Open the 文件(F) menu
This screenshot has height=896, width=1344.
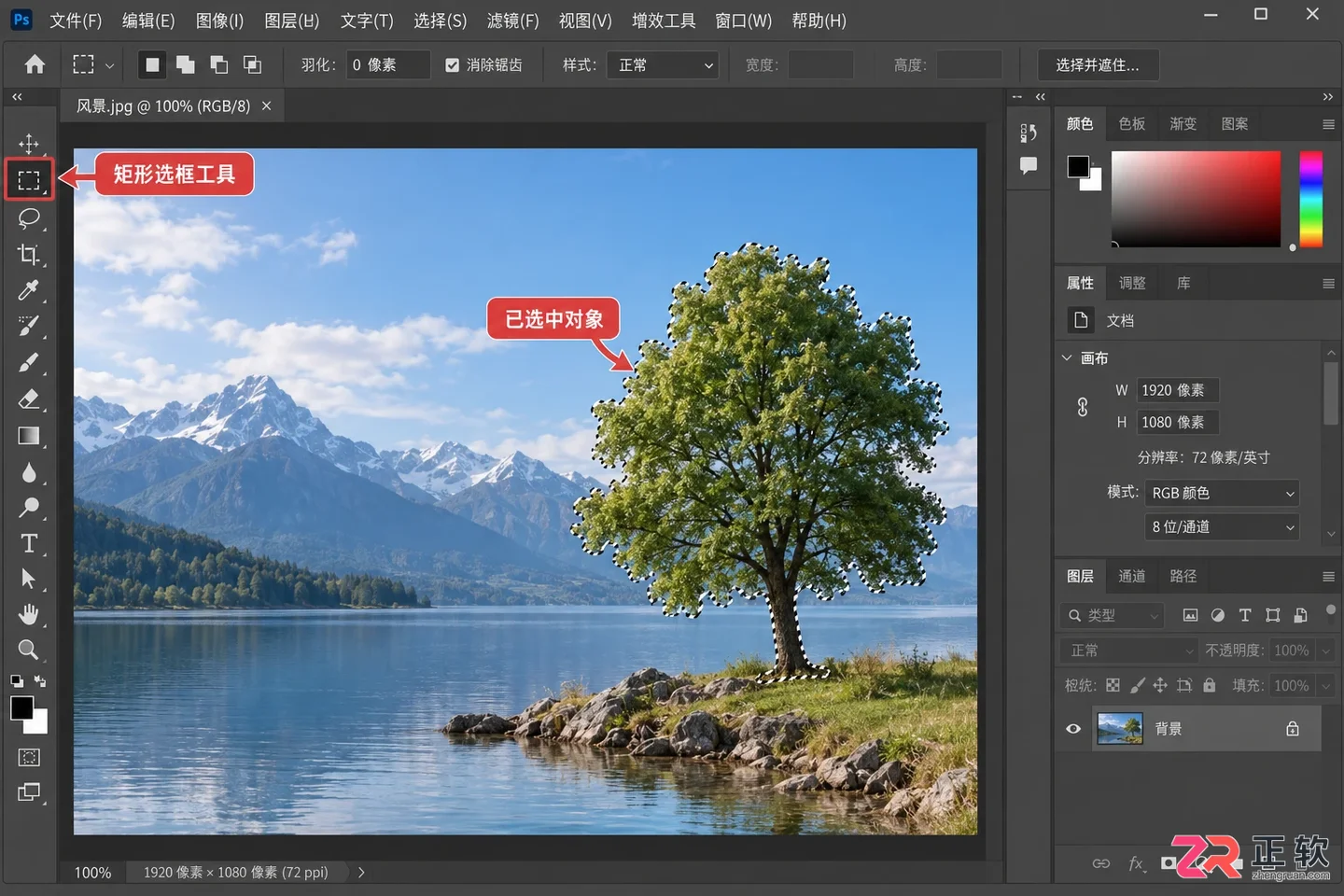point(75,21)
